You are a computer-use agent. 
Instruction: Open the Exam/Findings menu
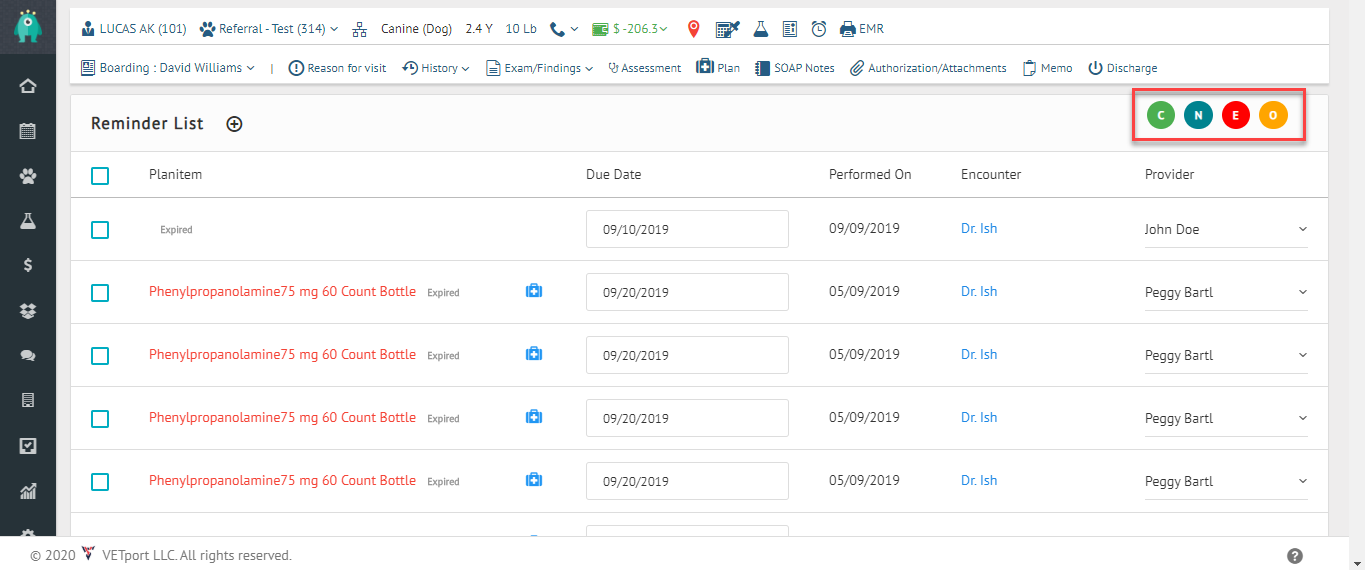point(540,68)
